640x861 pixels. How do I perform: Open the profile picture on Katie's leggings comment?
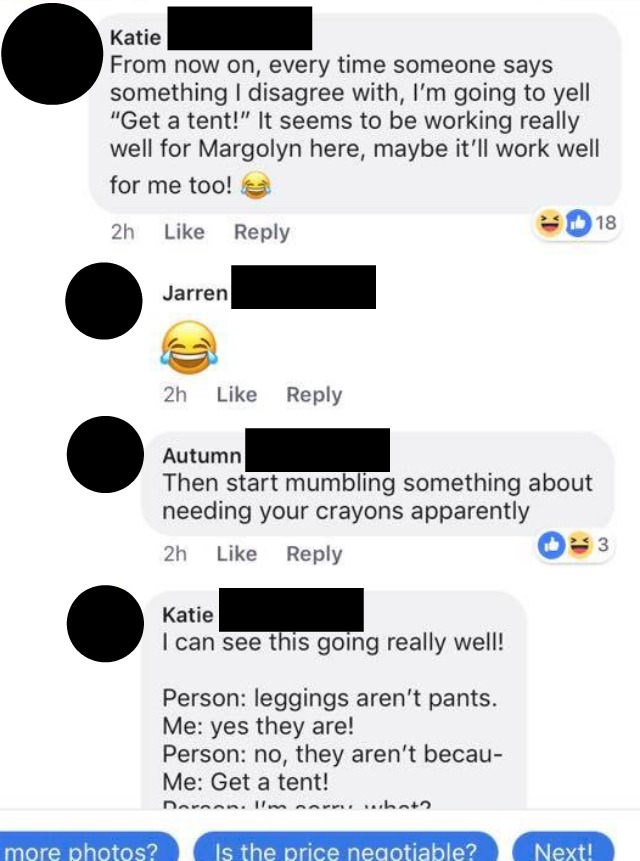point(105,623)
